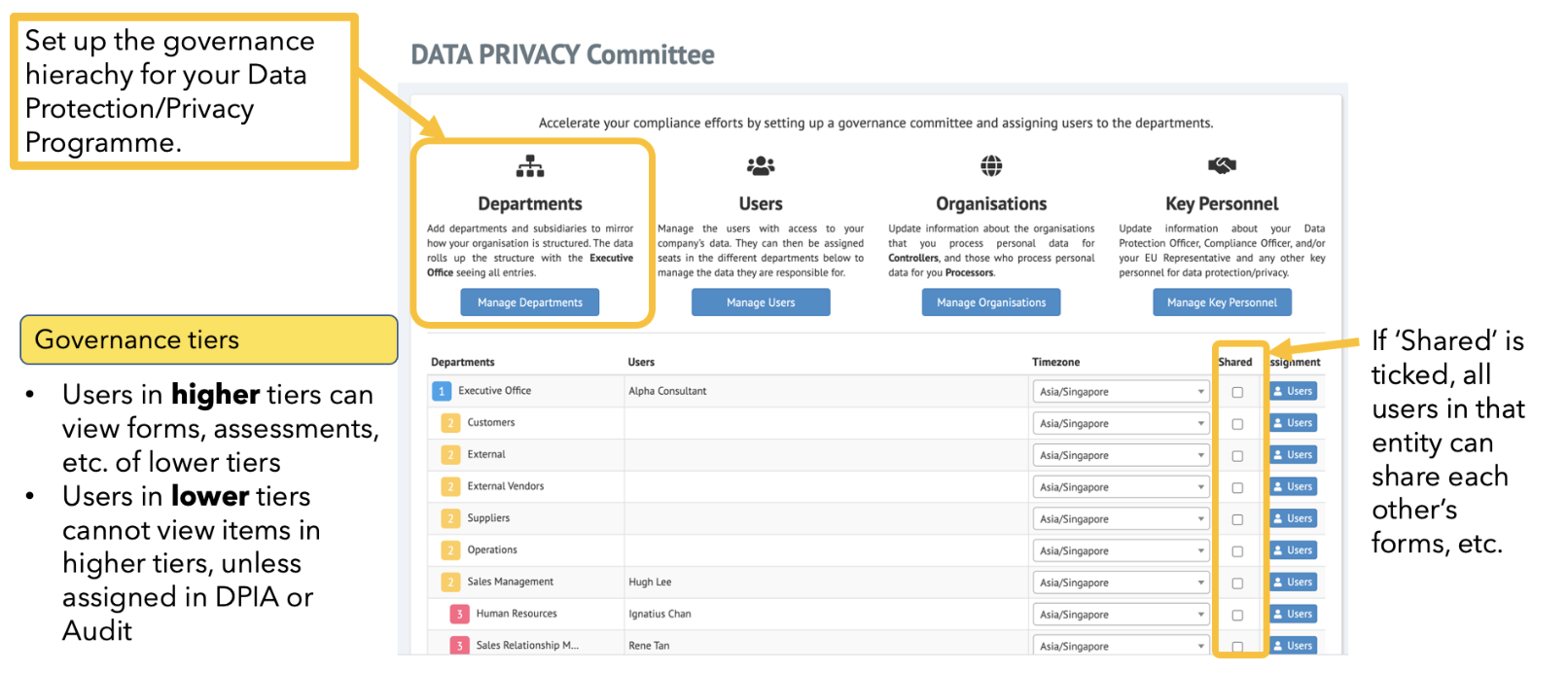Open timezone dropdown for Customers
Screen dimensions: 1568x673
(1121, 424)
